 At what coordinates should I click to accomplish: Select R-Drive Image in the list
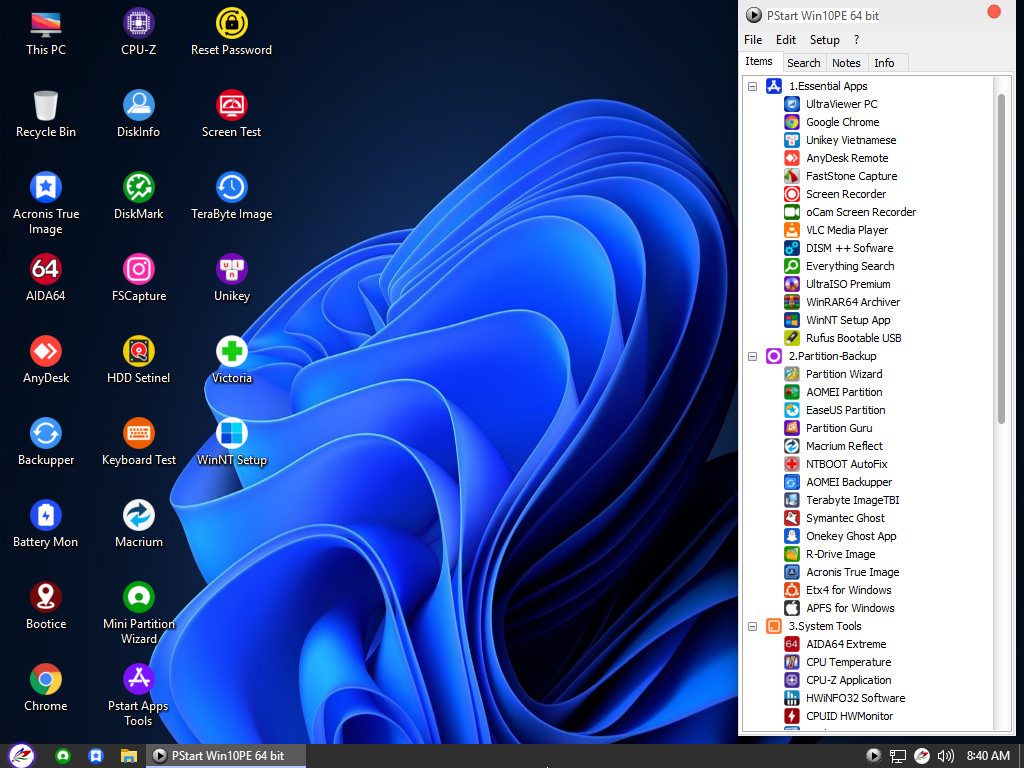(x=840, y=554)
